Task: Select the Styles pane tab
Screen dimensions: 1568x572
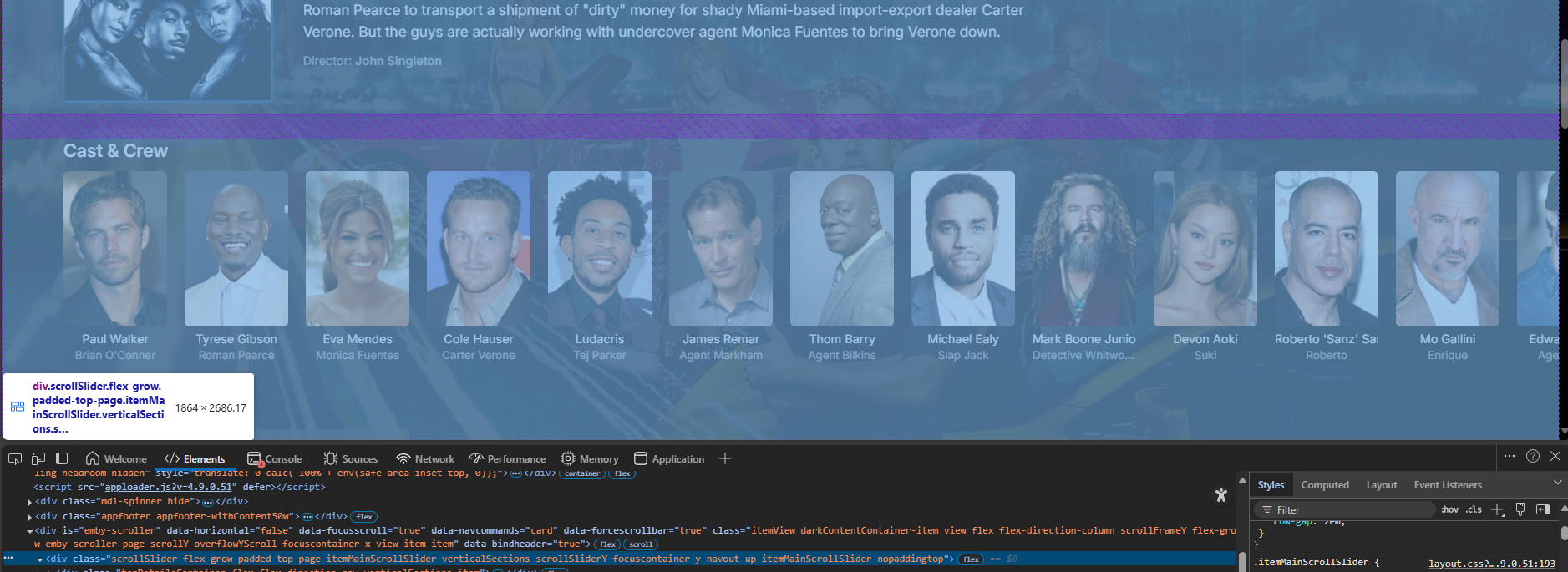Action: pos(1271,484)
